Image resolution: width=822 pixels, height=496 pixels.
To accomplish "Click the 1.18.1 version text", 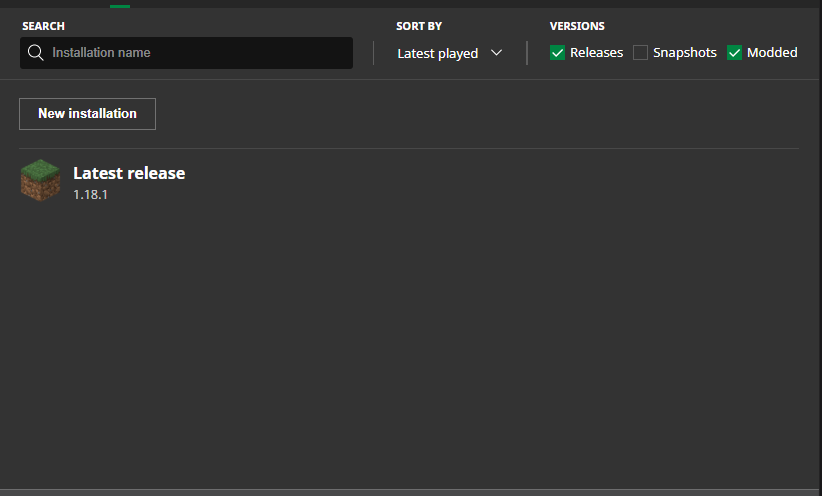I will 90,195.
